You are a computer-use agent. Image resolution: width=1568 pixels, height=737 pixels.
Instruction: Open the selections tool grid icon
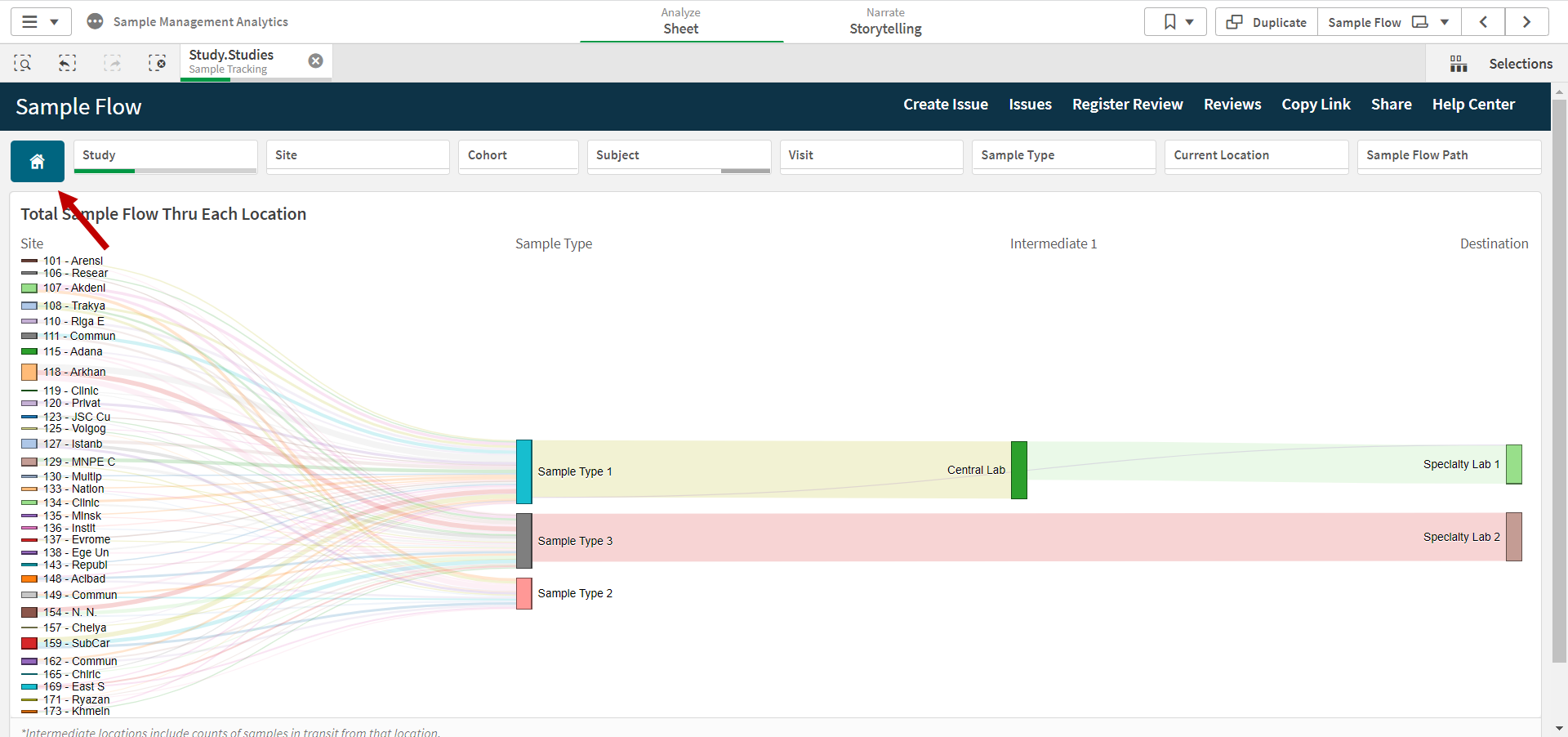pyautogui.click(x=1458, y=64)
